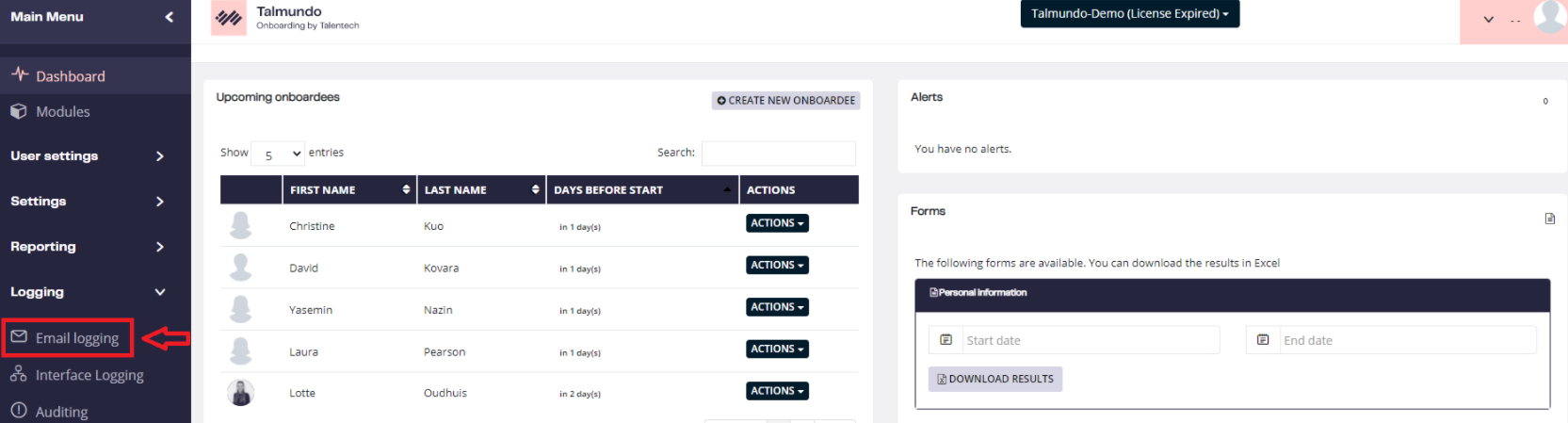The image size is (1568, 423).
Task: Click Lotte Oudhuis's profile photo
Action: coord(241,393)
